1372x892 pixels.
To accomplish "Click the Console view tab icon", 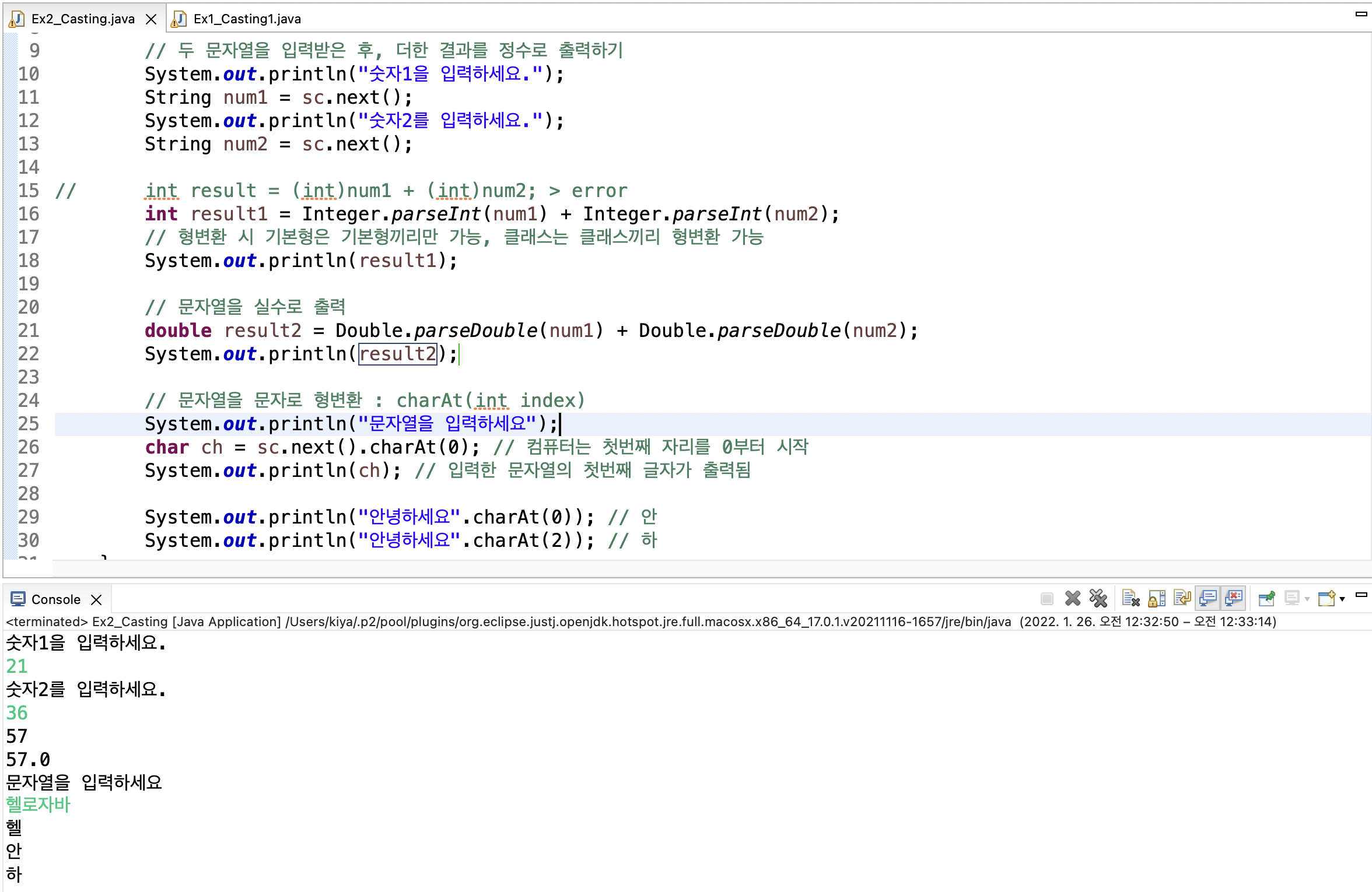I will [x=18, y=599].
